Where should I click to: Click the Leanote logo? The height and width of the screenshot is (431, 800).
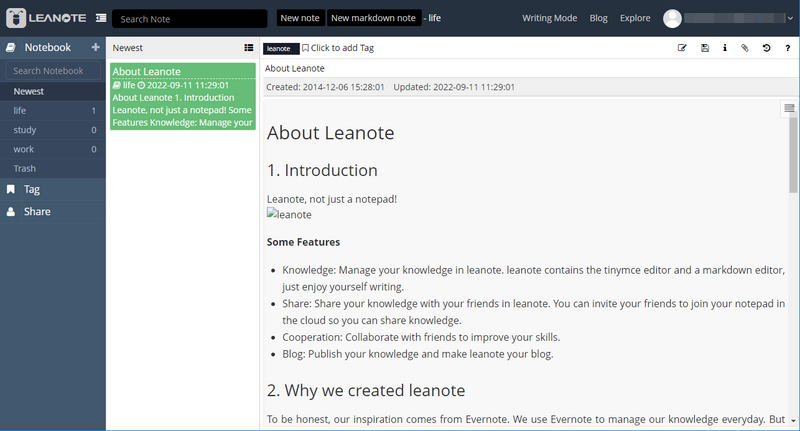46,18
